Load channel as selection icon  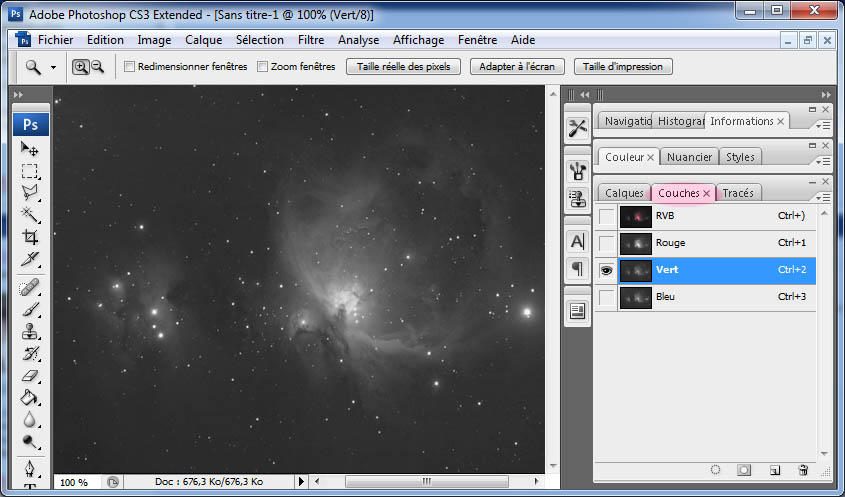(x=715, y=470)
